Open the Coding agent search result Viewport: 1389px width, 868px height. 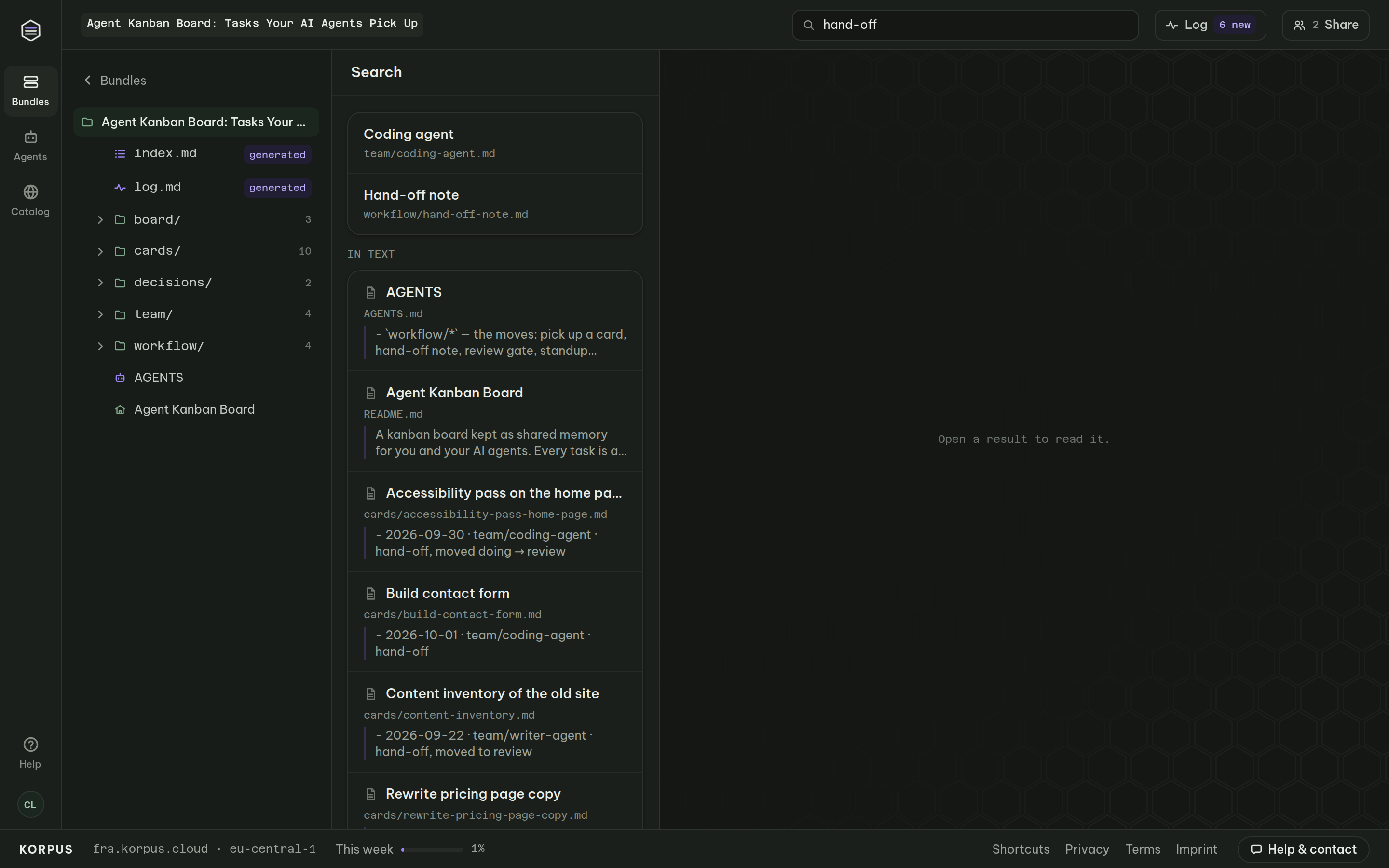coord(495,143)
